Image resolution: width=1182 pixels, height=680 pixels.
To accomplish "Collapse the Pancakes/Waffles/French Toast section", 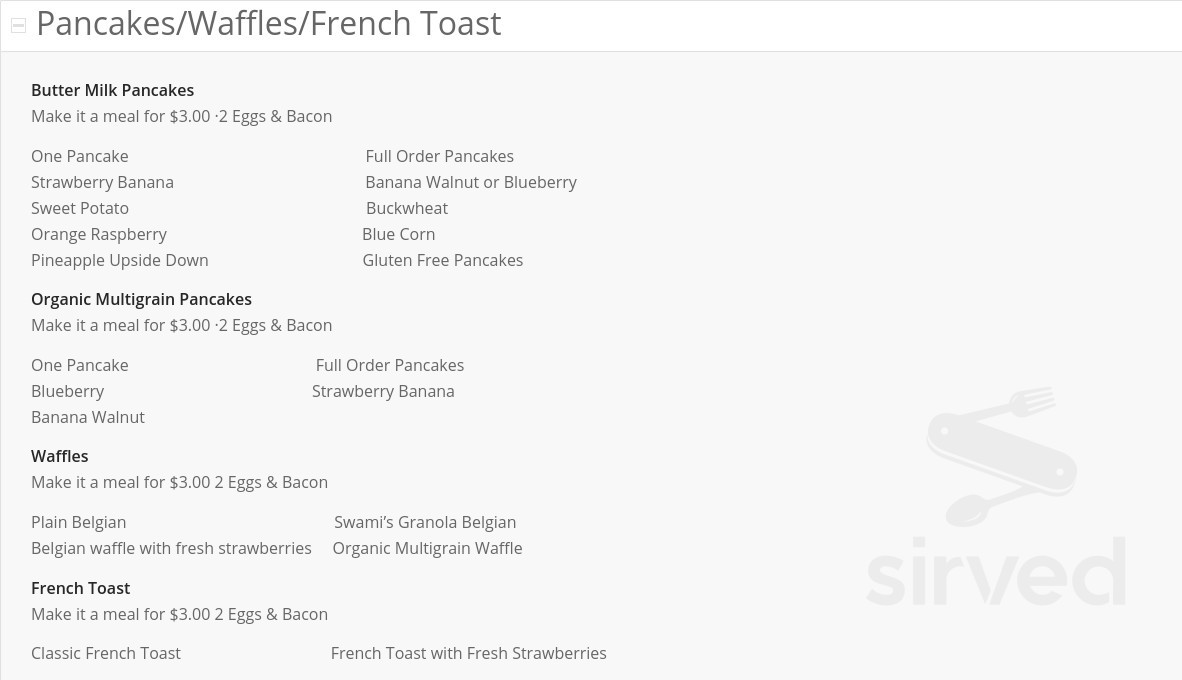I will coord(19,26).
